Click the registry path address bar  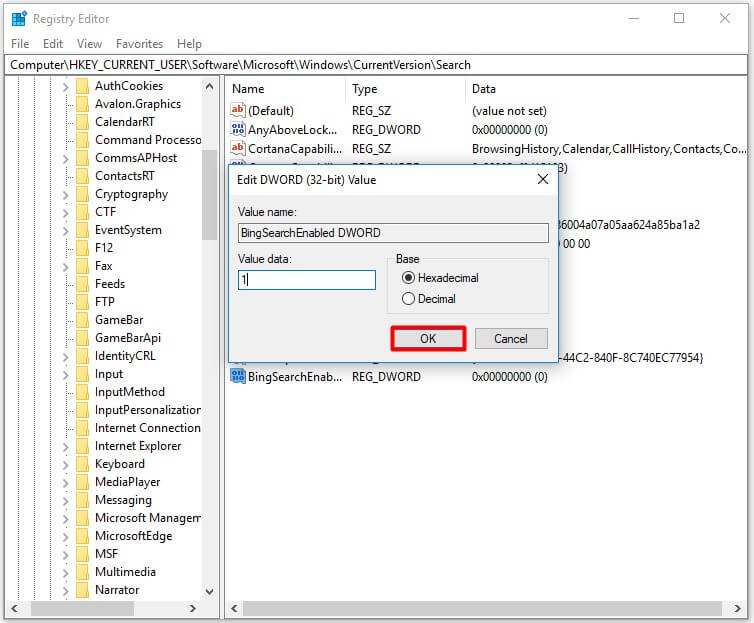tap(376, 65)
